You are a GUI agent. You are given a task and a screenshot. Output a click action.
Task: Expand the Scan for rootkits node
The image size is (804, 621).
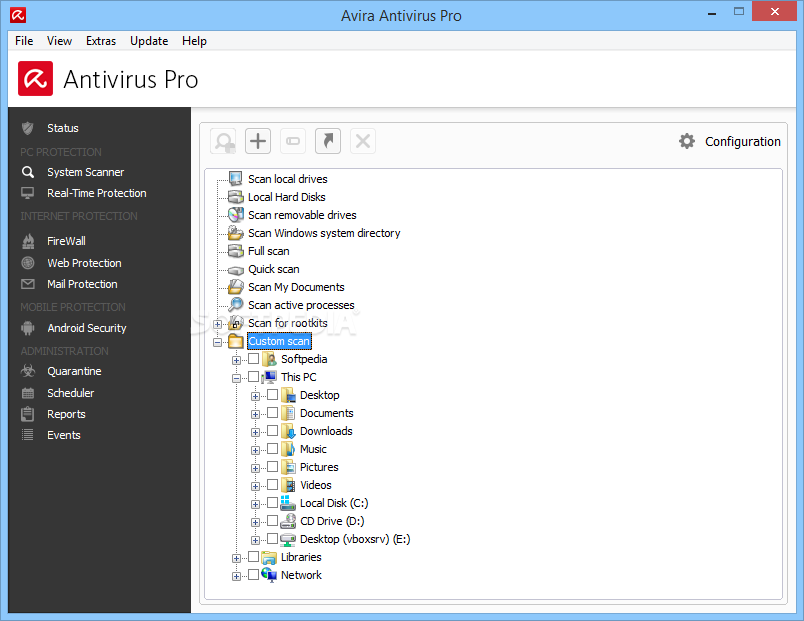click(217, 324)
